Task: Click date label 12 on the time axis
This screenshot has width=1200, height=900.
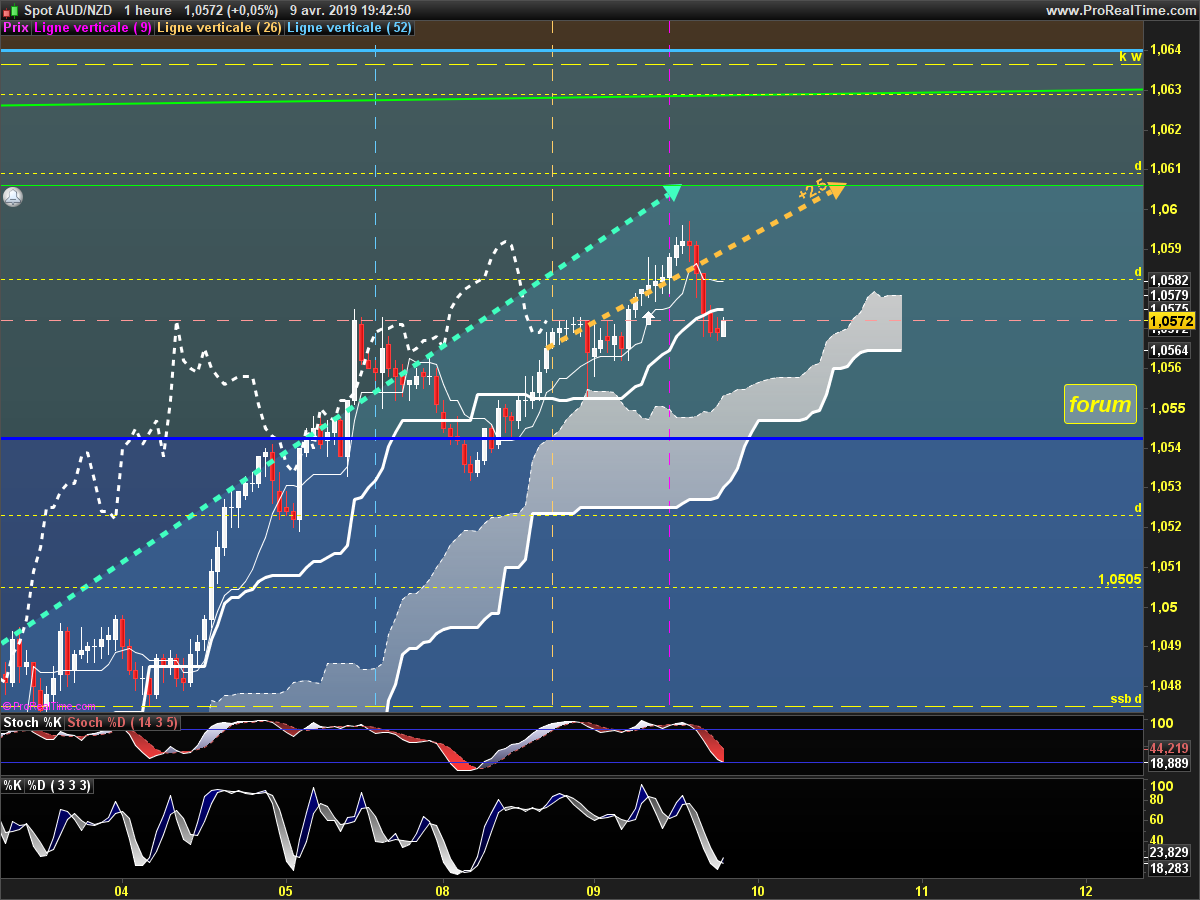Action: point(1087,890)
